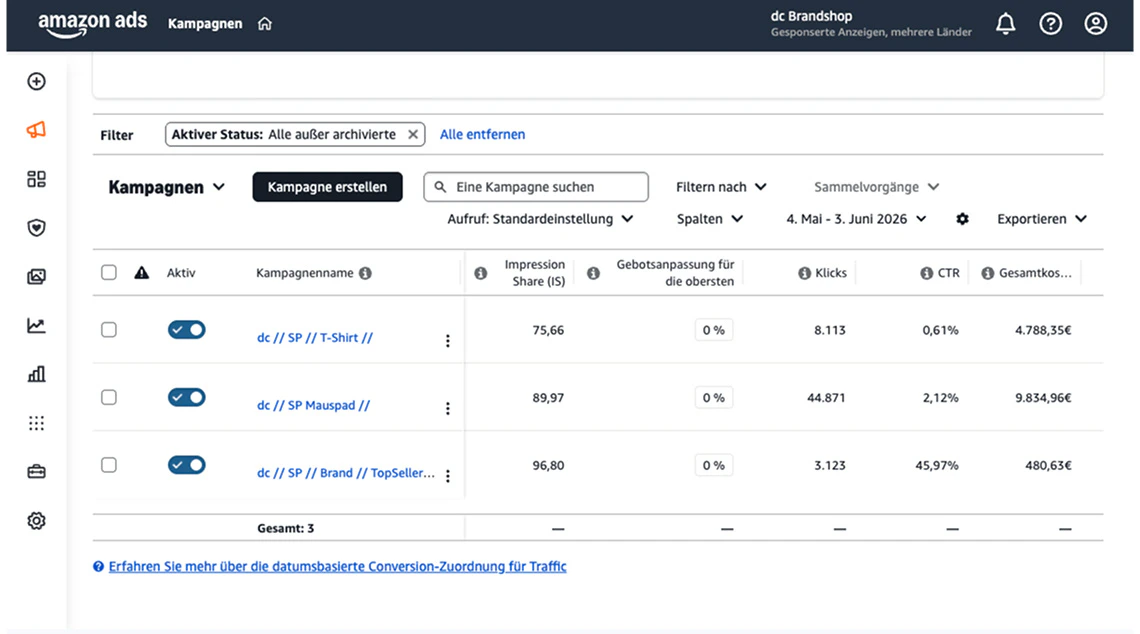Click the Kampagne erstellen button
1140x634 pixels.
pyautogui.click(x=327, y=187)
